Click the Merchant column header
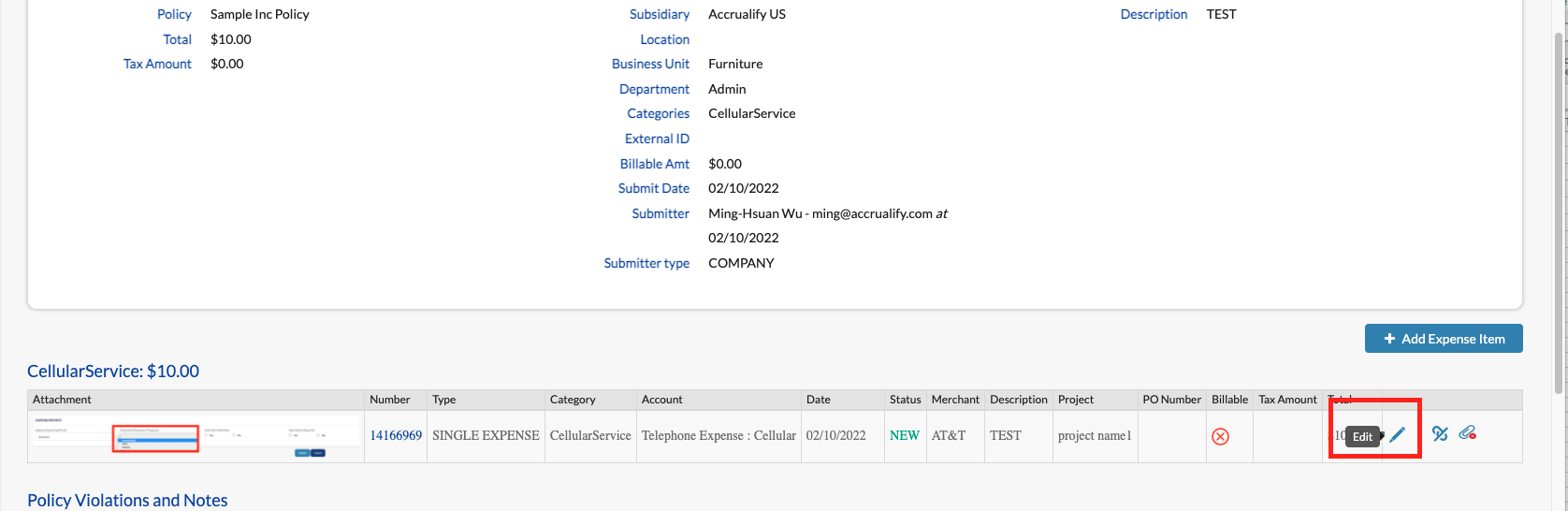The width and height of the screenshot is (1568, 511). (x=955, y=400)
